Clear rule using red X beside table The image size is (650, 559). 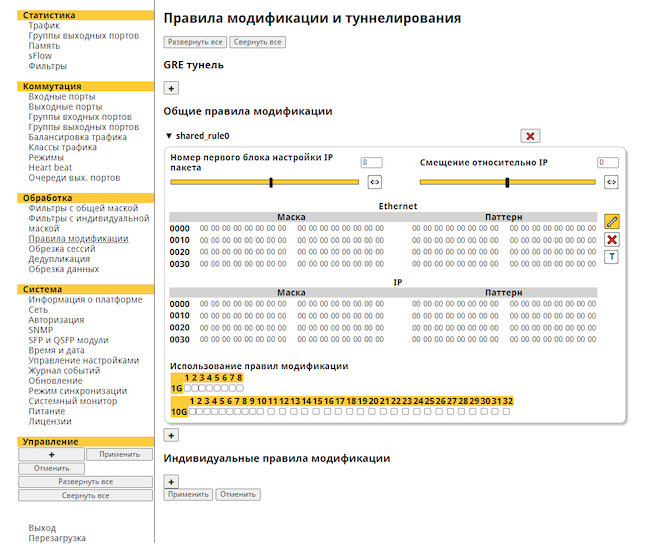tap(611, 239)
